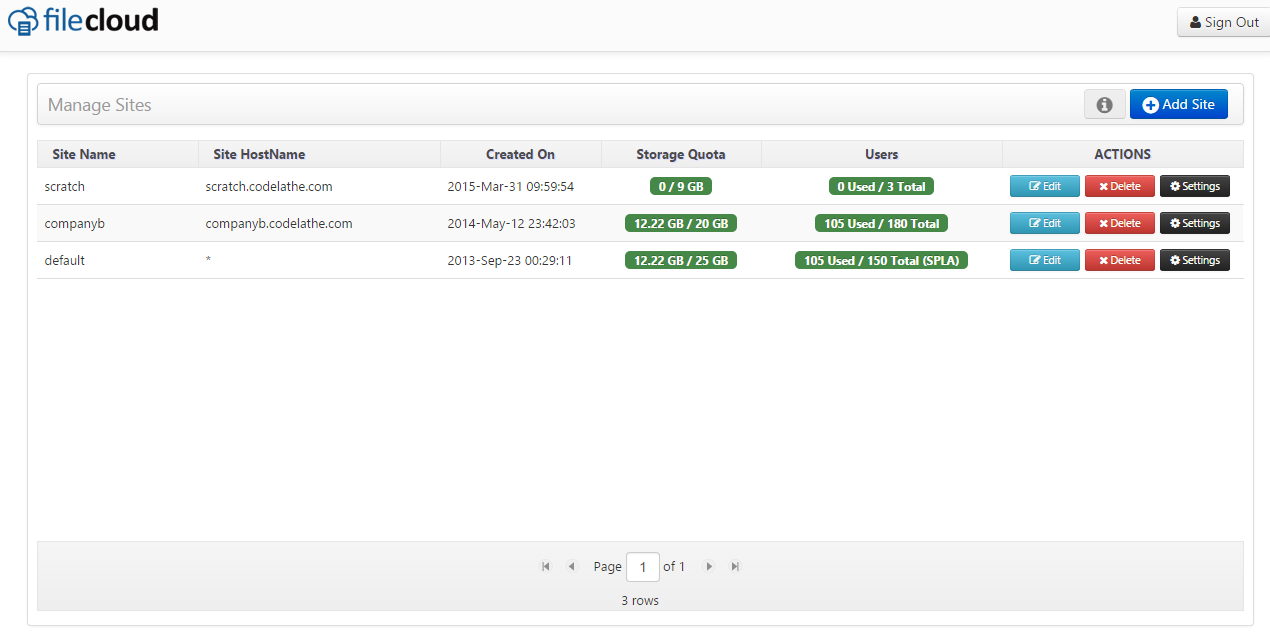
Task: Click the 'Manage Sites' panel title
Action: [100, 104]
